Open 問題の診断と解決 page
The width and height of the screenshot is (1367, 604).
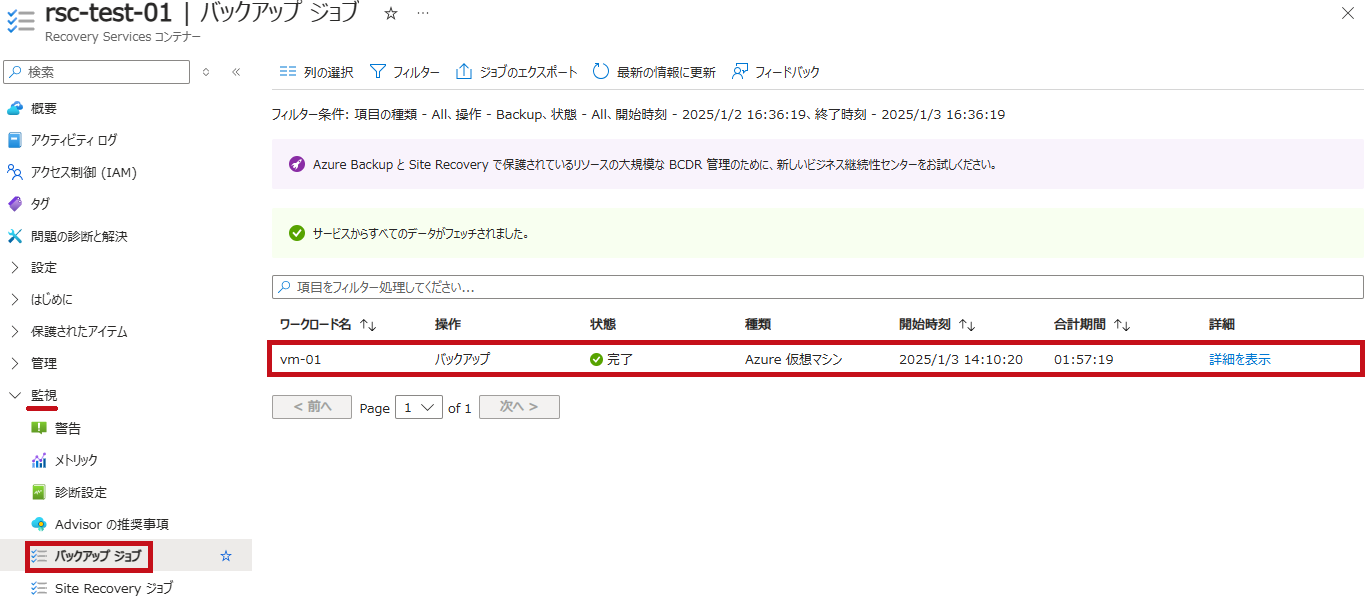[x=79, y=236]
